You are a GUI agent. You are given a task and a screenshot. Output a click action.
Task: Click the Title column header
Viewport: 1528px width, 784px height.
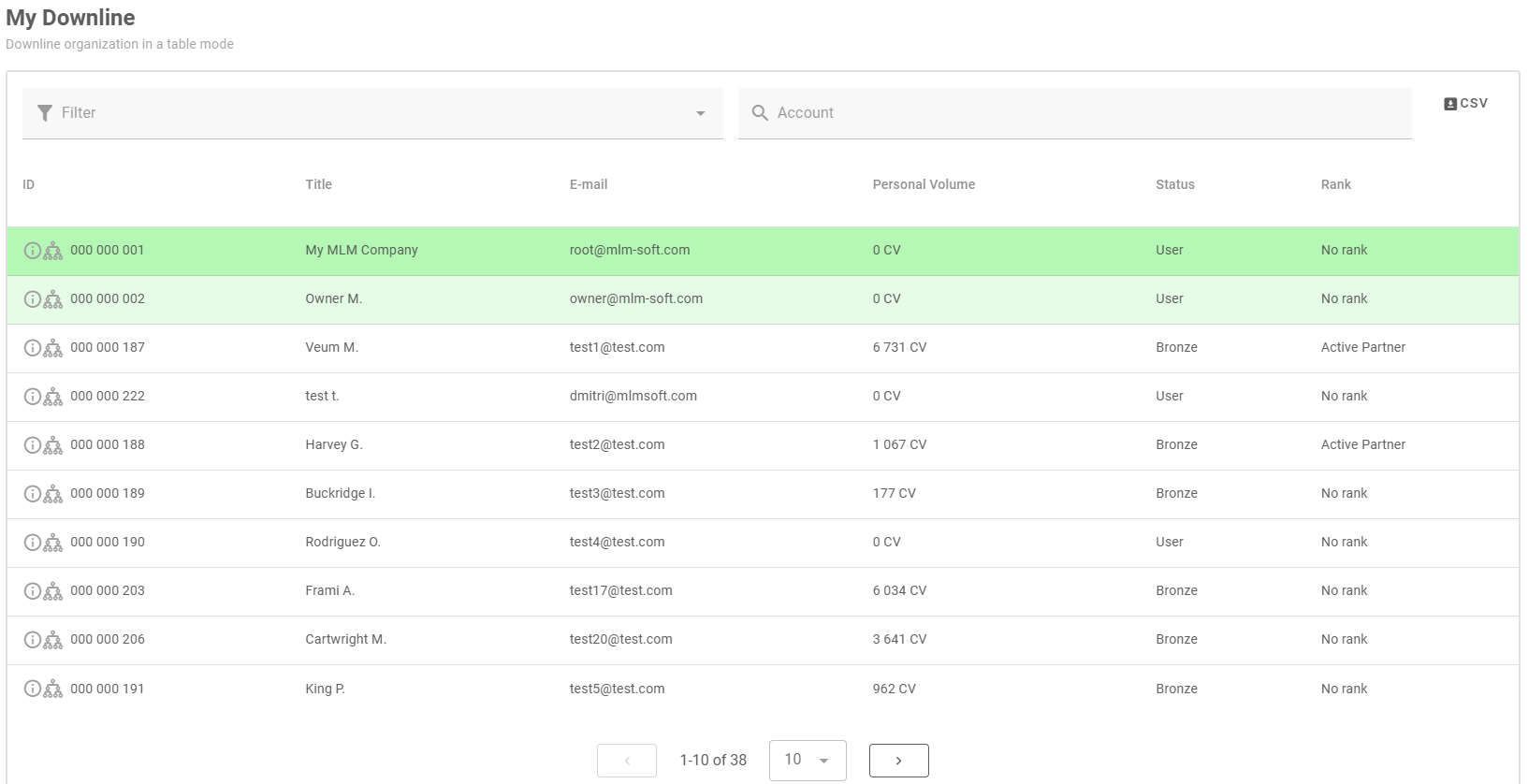pos(318,184)
